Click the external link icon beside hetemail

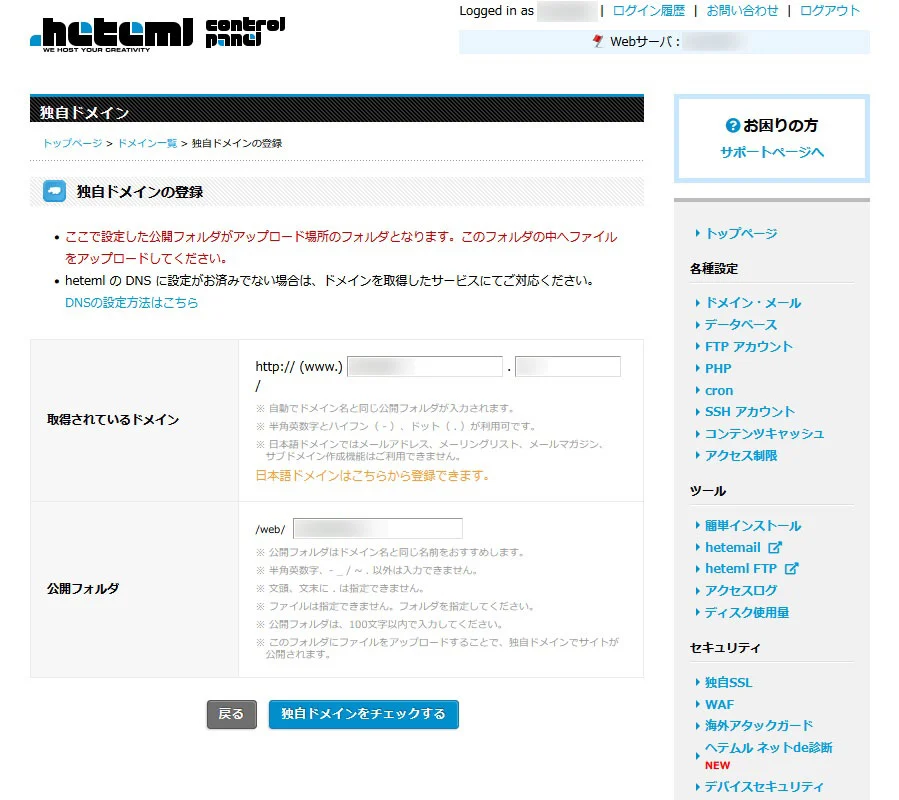coord(775,547)
